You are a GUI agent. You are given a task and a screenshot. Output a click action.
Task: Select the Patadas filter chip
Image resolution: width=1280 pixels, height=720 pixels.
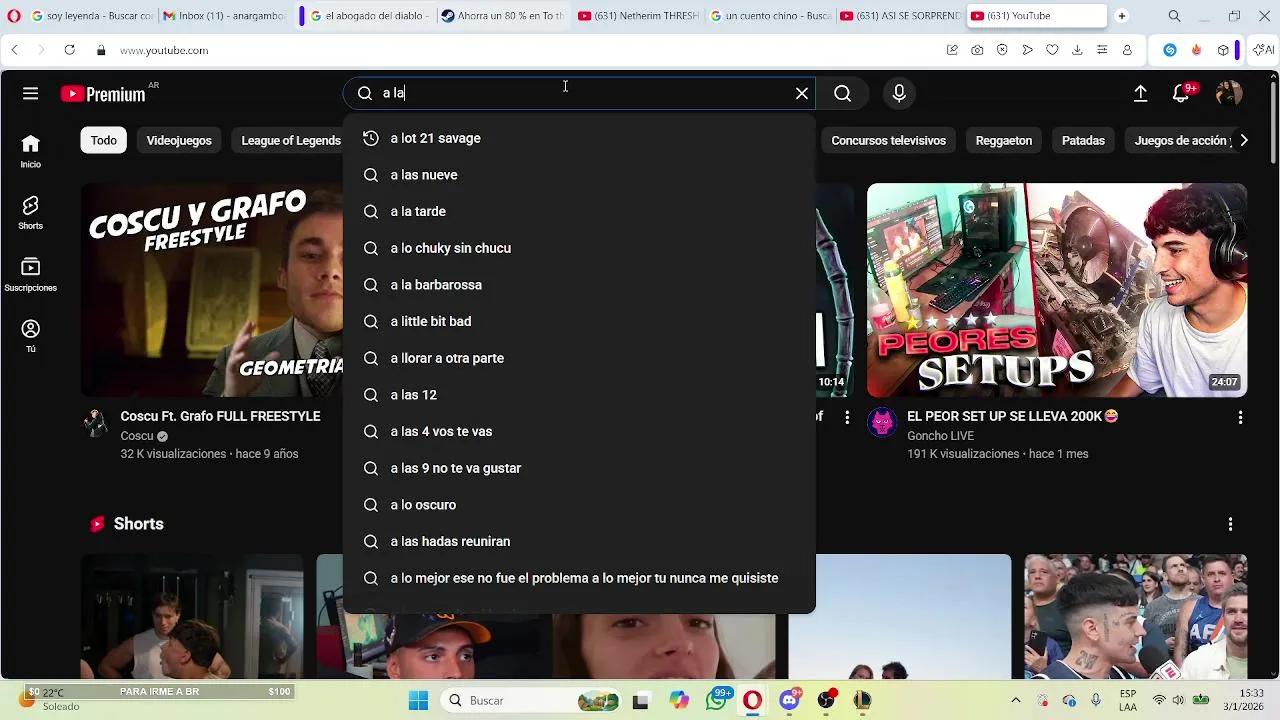point(1083,140)
